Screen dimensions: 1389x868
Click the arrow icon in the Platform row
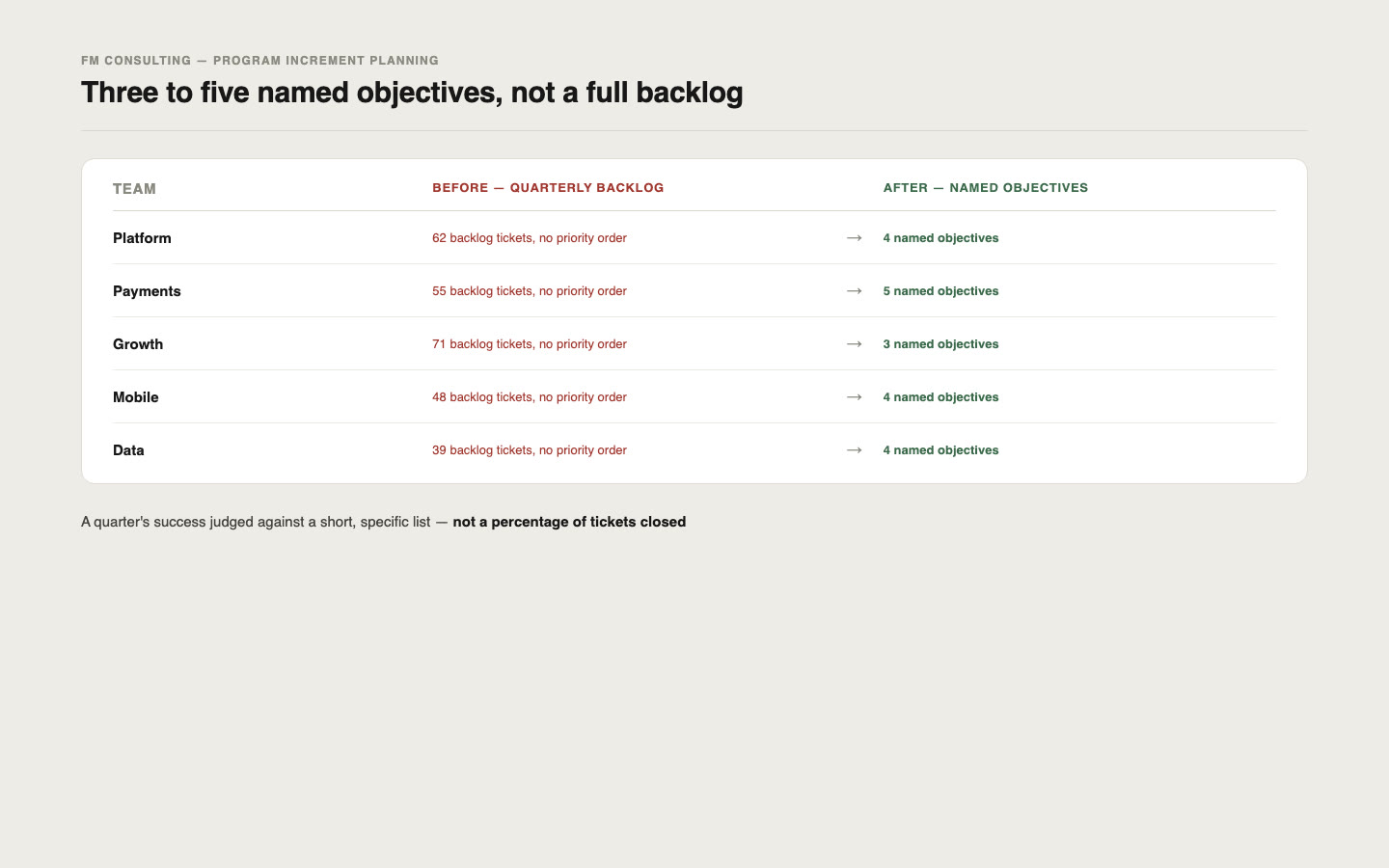(854, 238)
